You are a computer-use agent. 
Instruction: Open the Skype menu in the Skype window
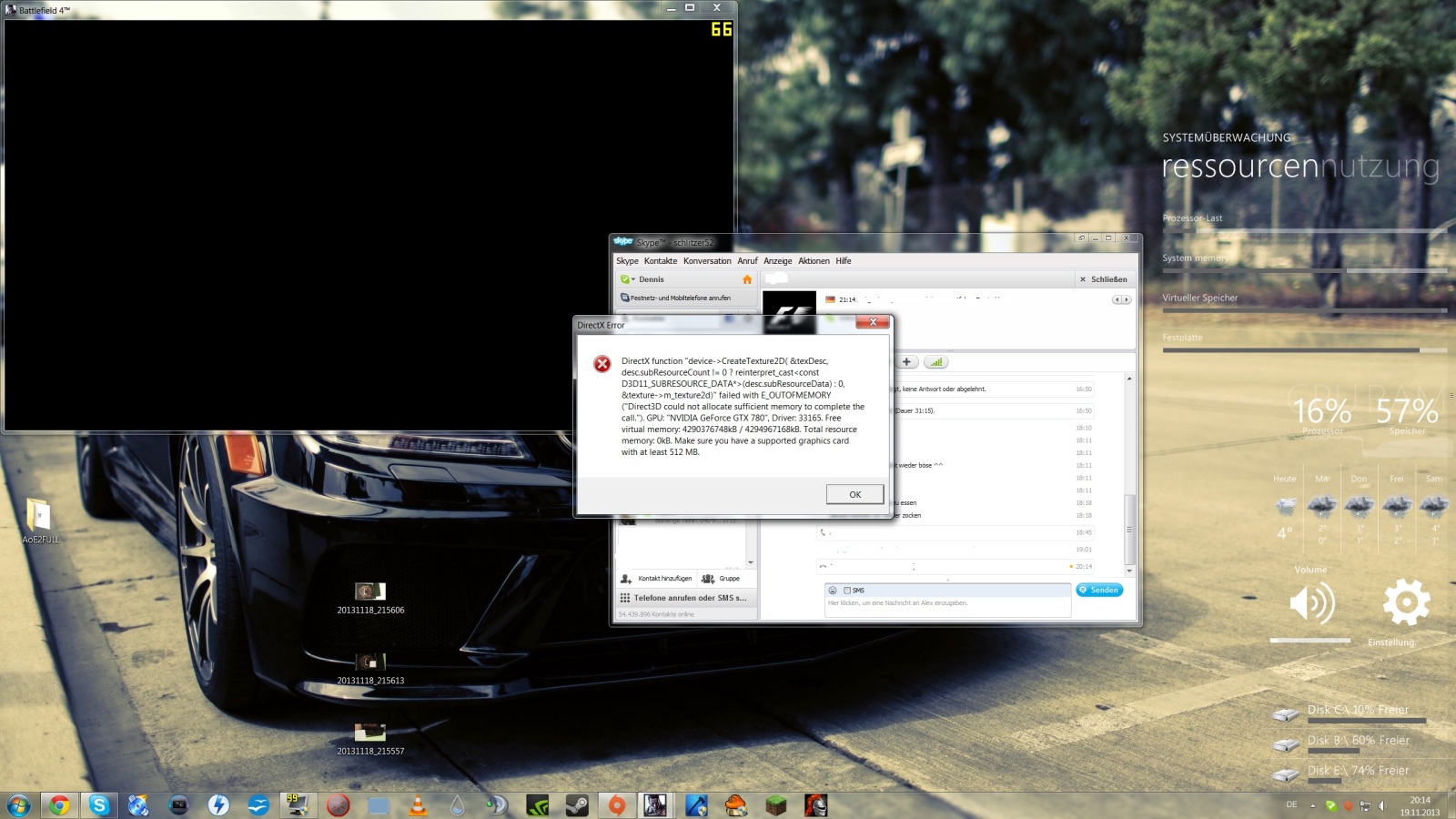tap(627, 261)
